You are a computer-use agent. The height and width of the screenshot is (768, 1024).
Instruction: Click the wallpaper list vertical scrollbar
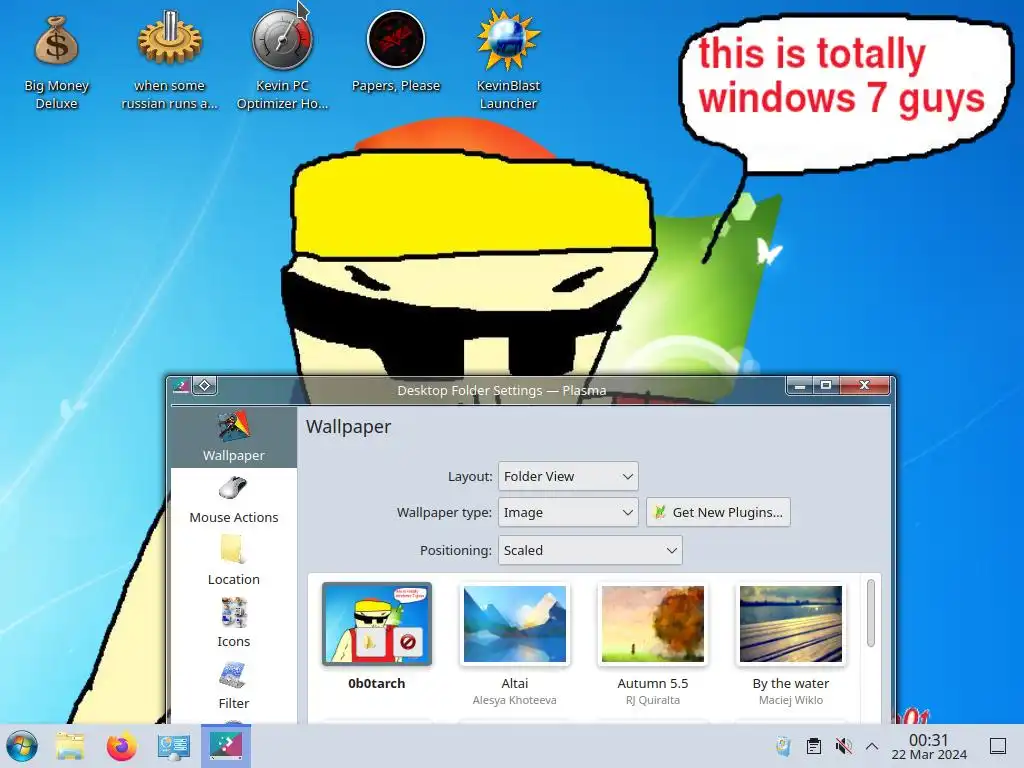871,613
